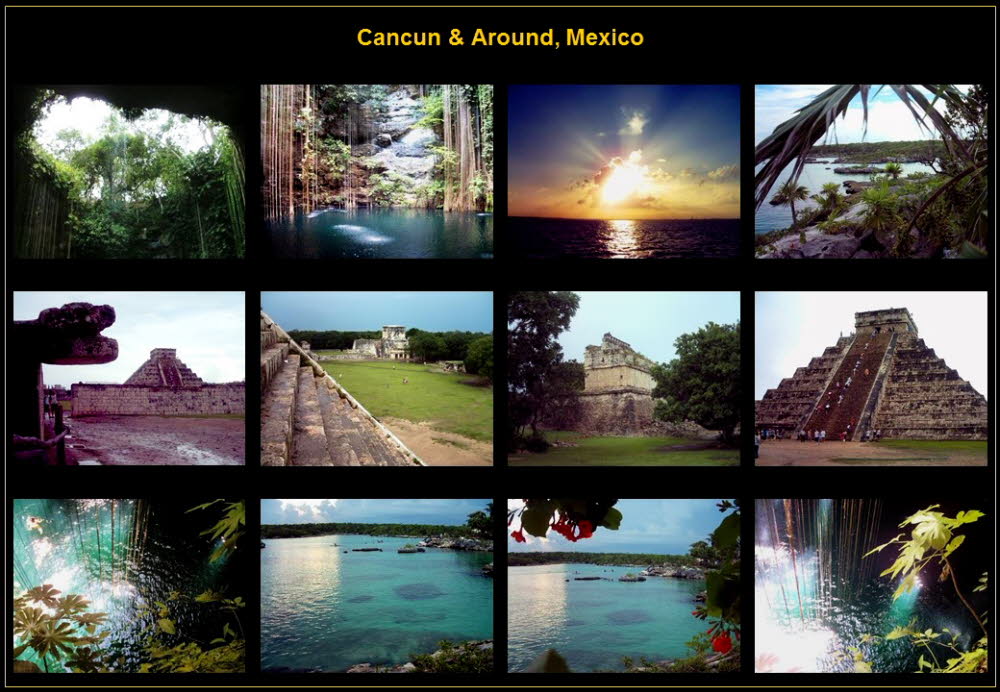Click the red flowers in the lagoon photo
1000x692 pixels.
pyautogui.click(x=567, y=525)
